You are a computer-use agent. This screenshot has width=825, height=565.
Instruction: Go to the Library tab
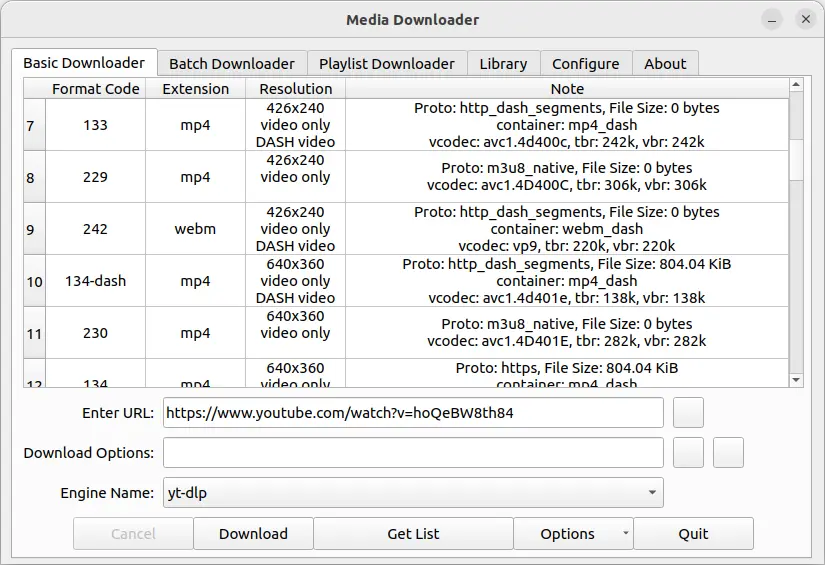tap(503, 63)
